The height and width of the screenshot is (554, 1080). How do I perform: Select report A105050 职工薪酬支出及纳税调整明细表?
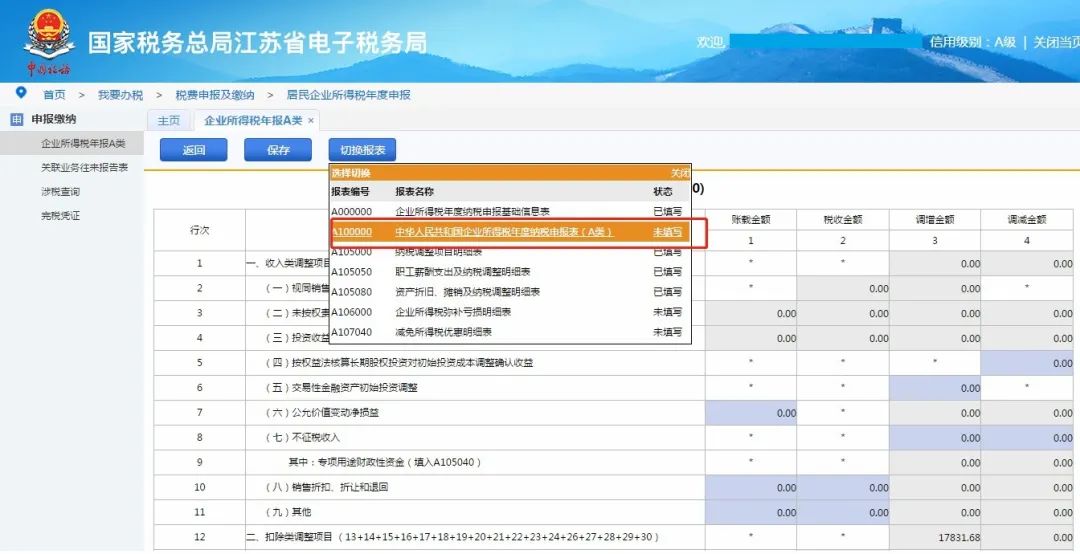click(510, 272)
